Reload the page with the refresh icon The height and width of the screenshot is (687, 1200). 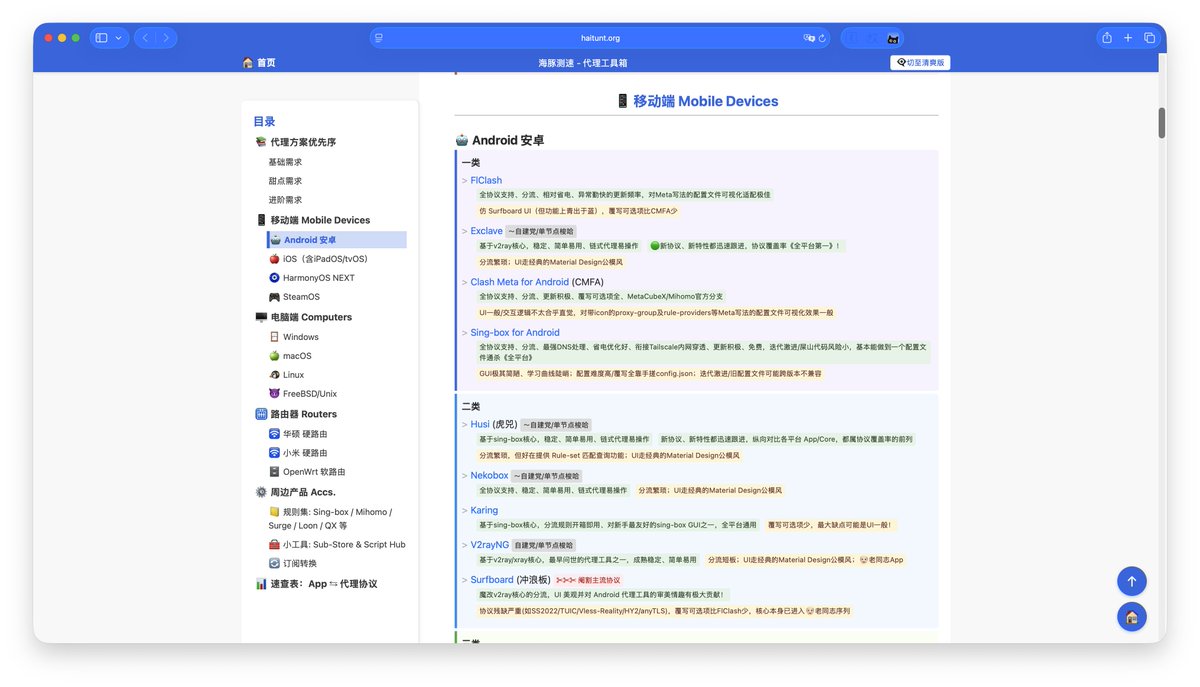tap(822, 38)
